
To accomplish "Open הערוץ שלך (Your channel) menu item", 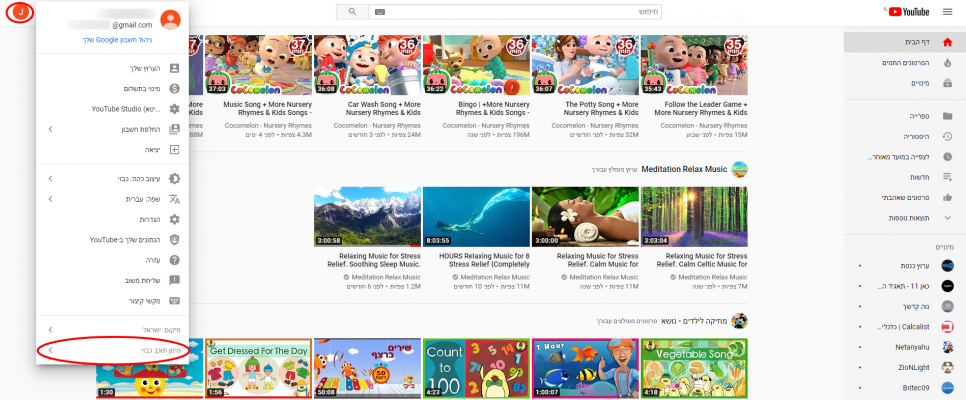I will [x=113, y=68].
